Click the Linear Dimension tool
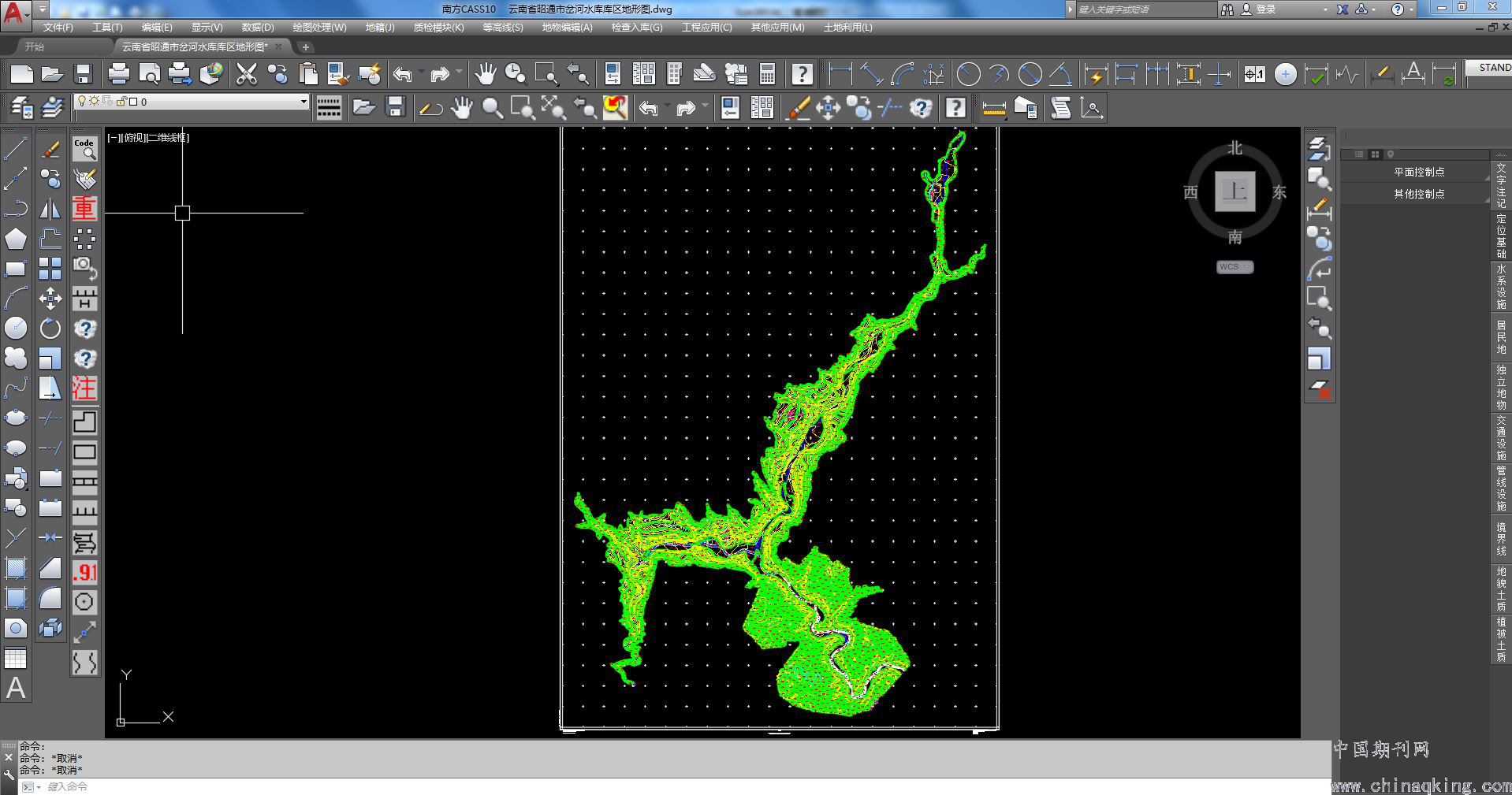 [x=840, y=75]
